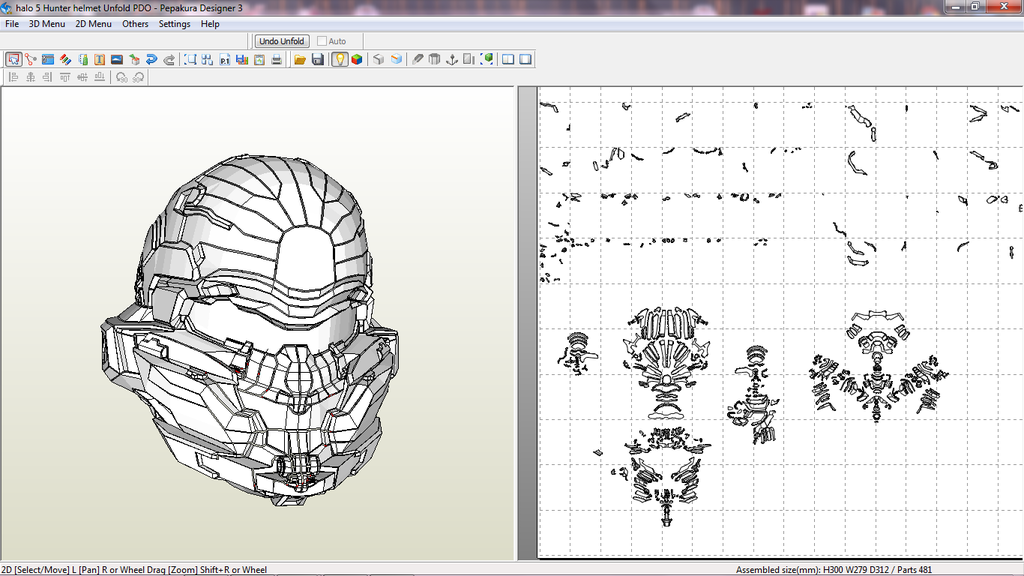
Task: Open the Settings menu
Action: coord(174,24)
